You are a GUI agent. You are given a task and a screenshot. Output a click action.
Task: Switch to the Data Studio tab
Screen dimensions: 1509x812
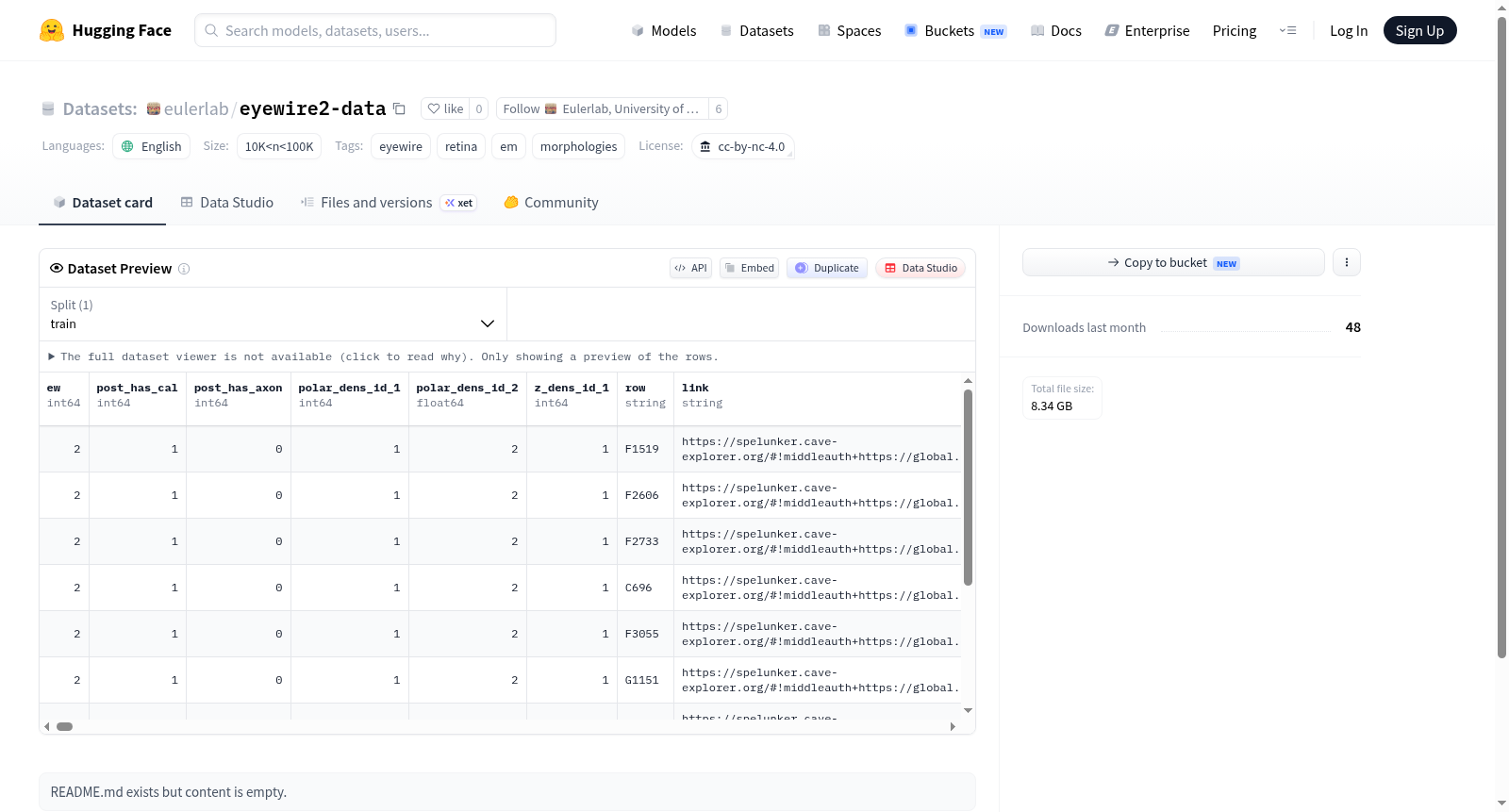[227, 202]
